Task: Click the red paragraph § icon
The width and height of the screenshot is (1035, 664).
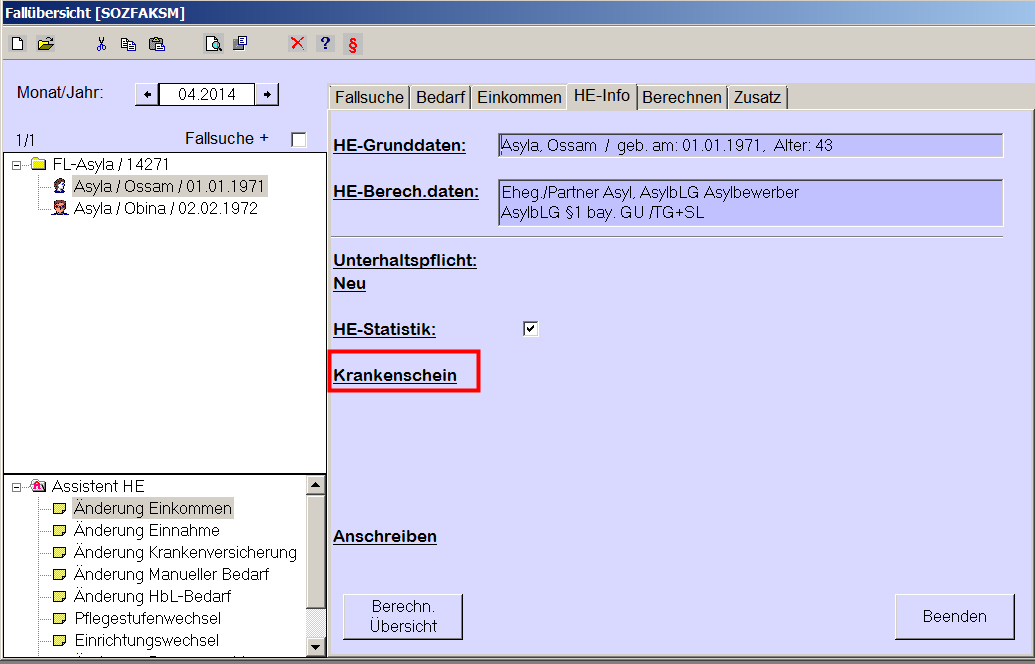Action: pyautogui.click(x=352, y=44)
